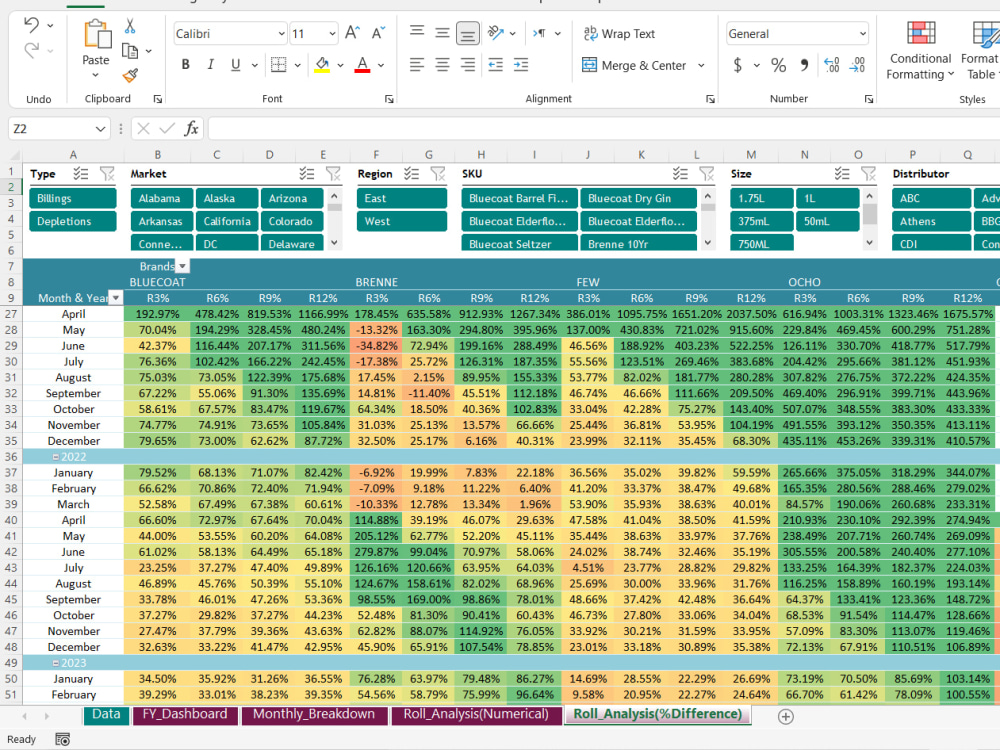The height and width of the screenshot is (750, 1000).
Task: Open the Calibri font name dropdown
Action: tap(281, 34)
